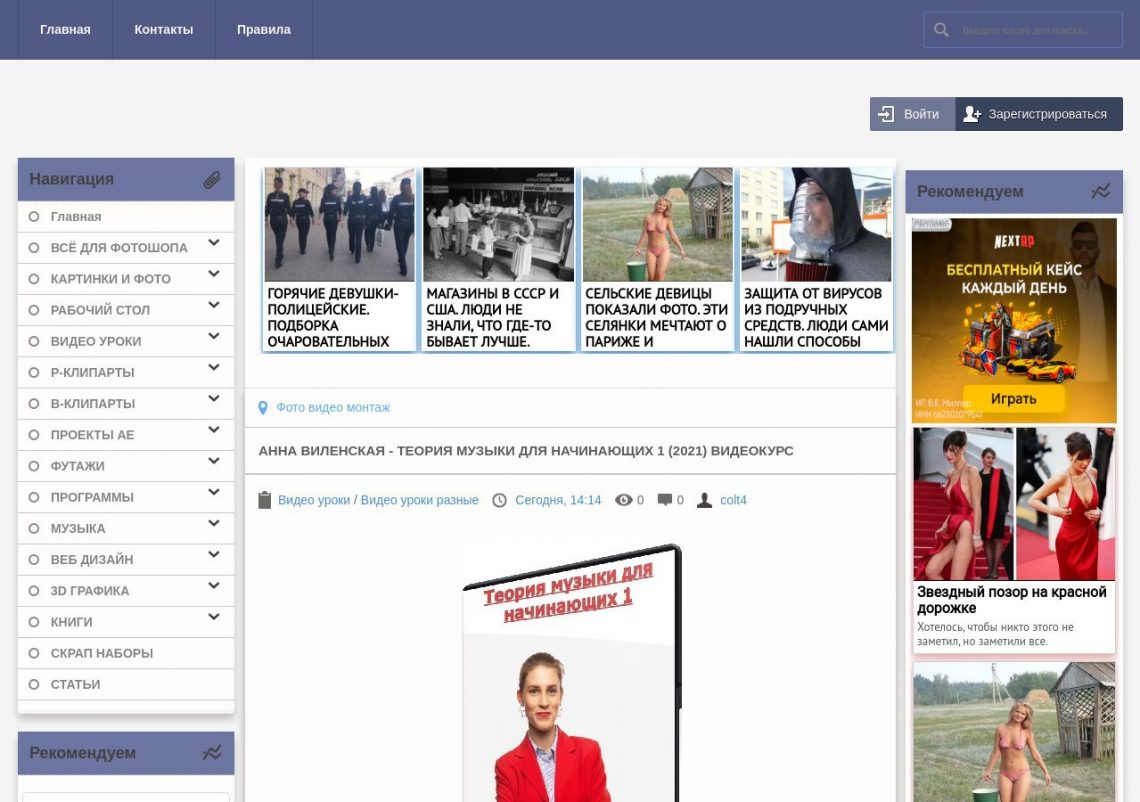Click the Войти login button
The width and height of the screenshot is (1140, 802).
tap(911, 114)
